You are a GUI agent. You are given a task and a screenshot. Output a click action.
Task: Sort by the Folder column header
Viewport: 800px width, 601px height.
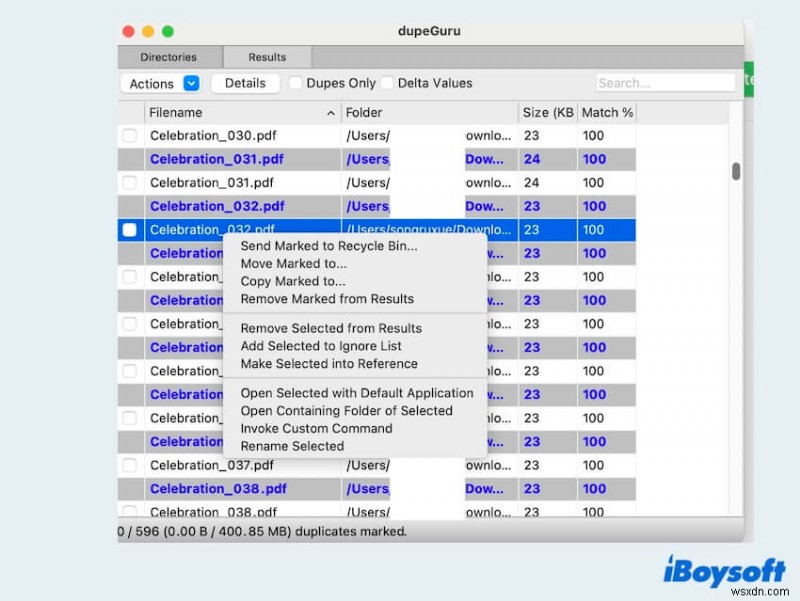(x=429, y=112)
